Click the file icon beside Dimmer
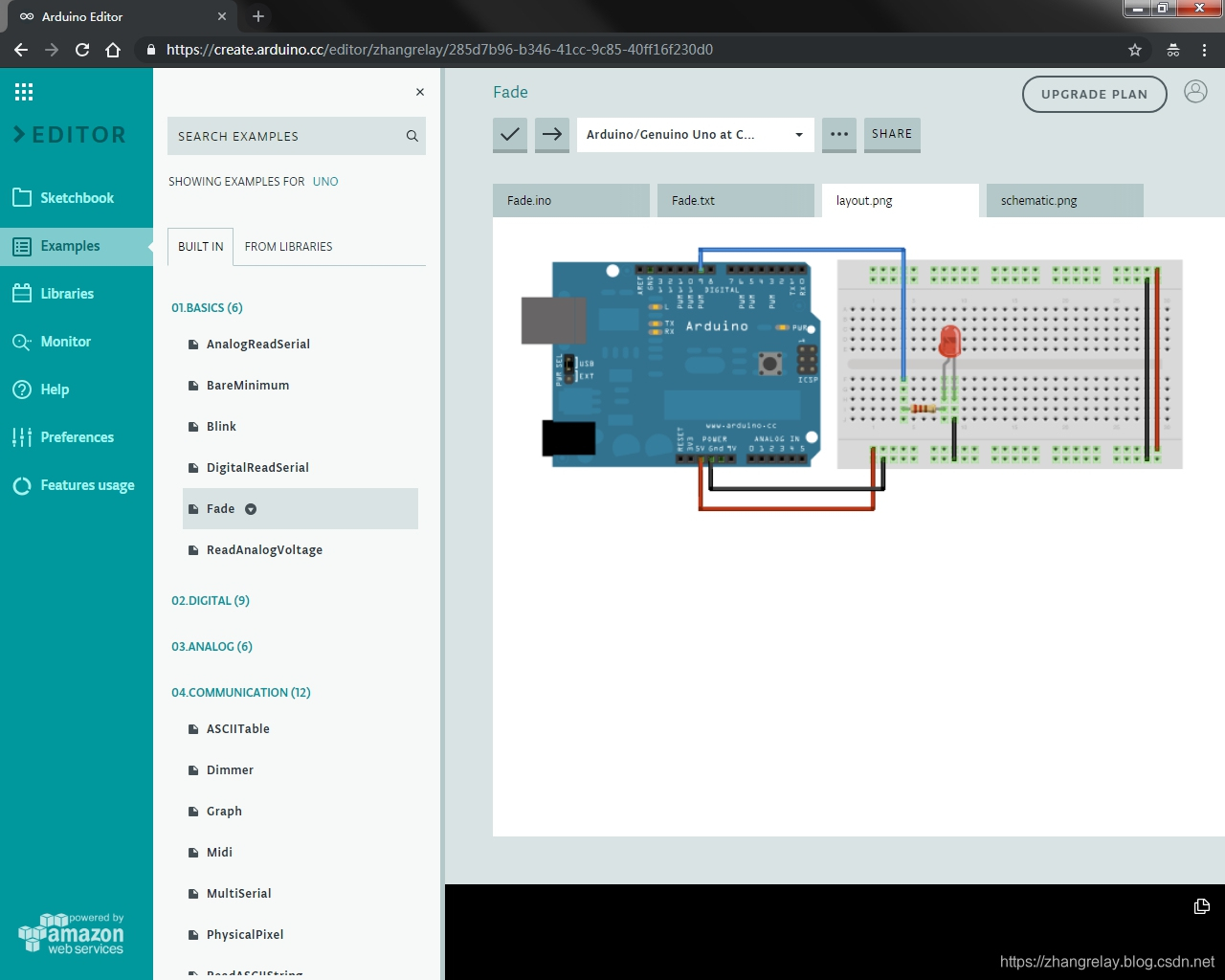This screenshot has height=980, width=1225. click(x=193, y=770)
